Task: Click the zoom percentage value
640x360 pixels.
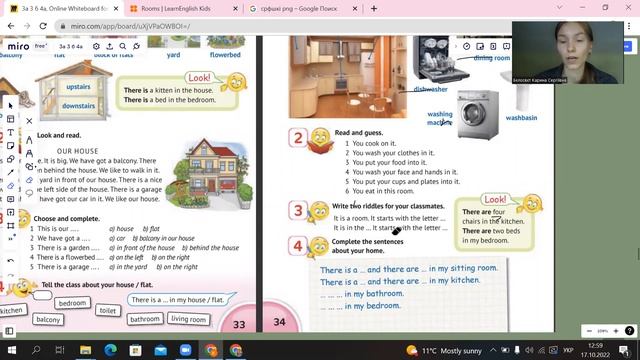Action: [602, 331]
